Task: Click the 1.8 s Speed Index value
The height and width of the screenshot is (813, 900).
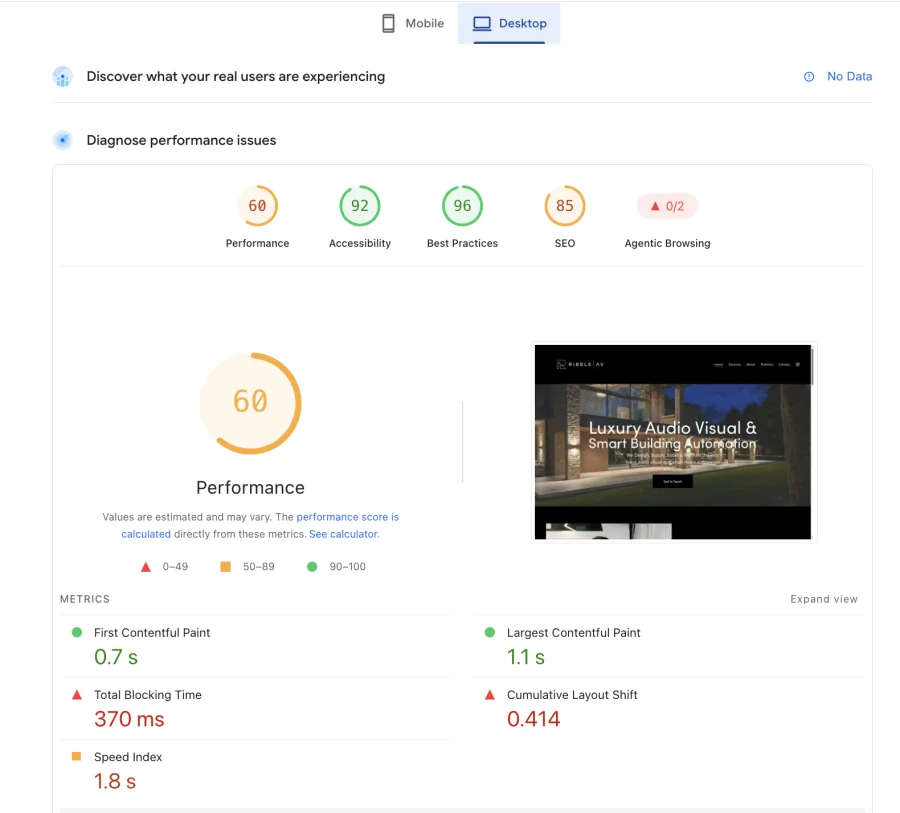Action: (x=115, y=781)
